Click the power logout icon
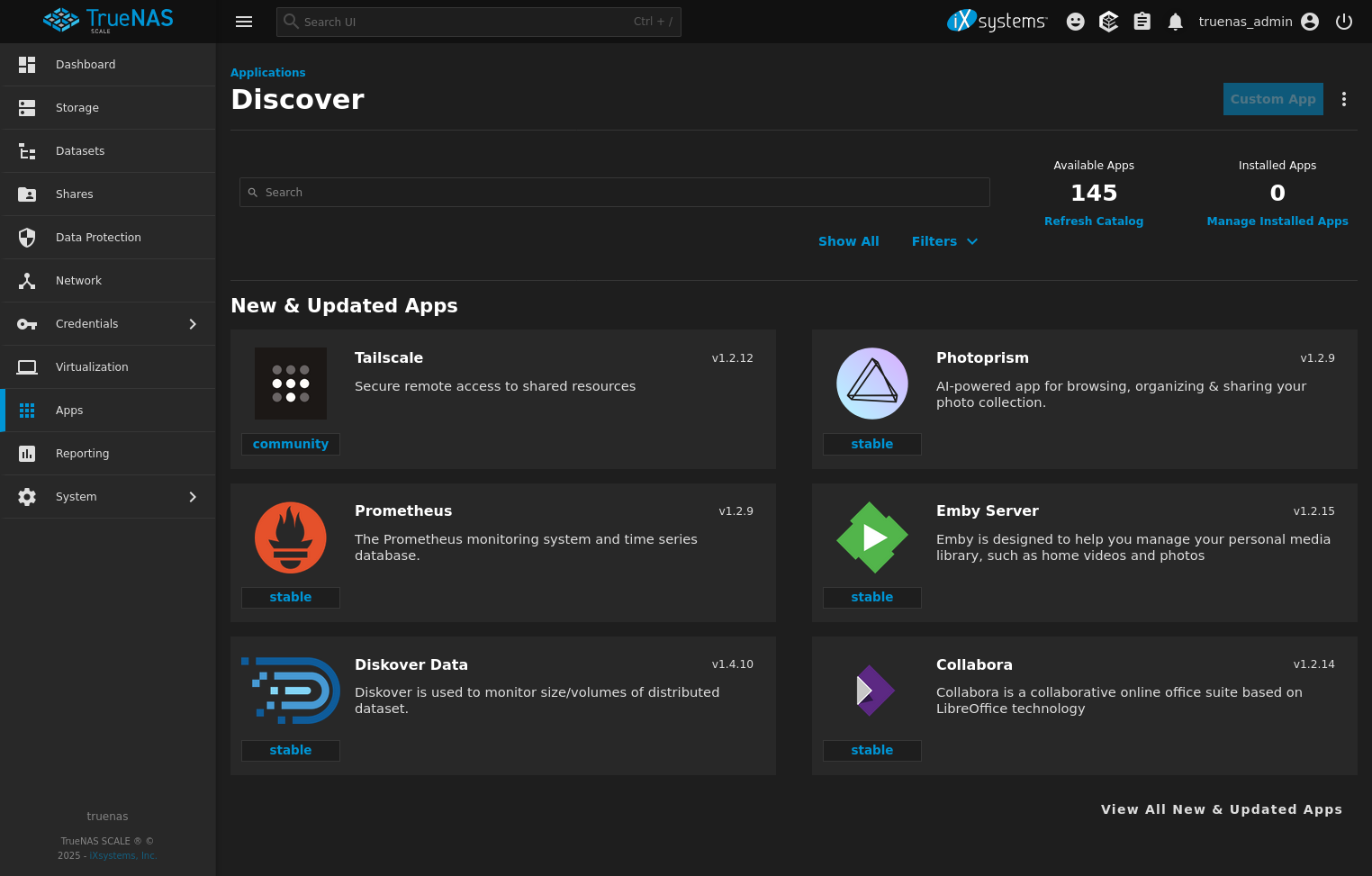 (x=1344, y=21)
